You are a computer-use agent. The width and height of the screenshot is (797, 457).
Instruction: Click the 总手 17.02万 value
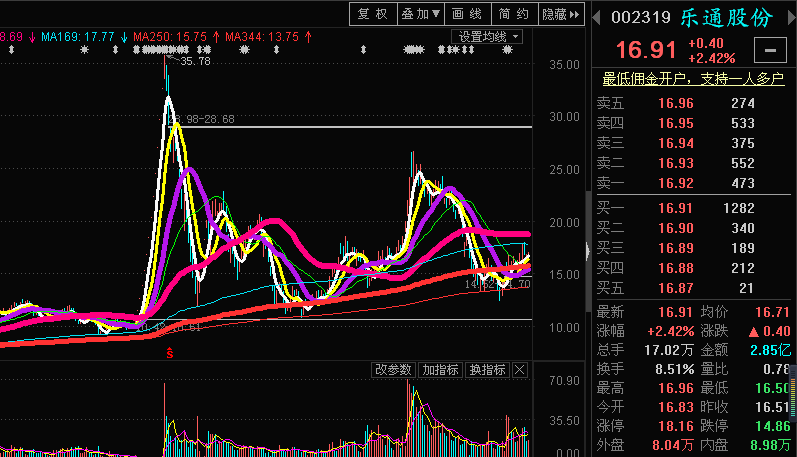point(669,350)
